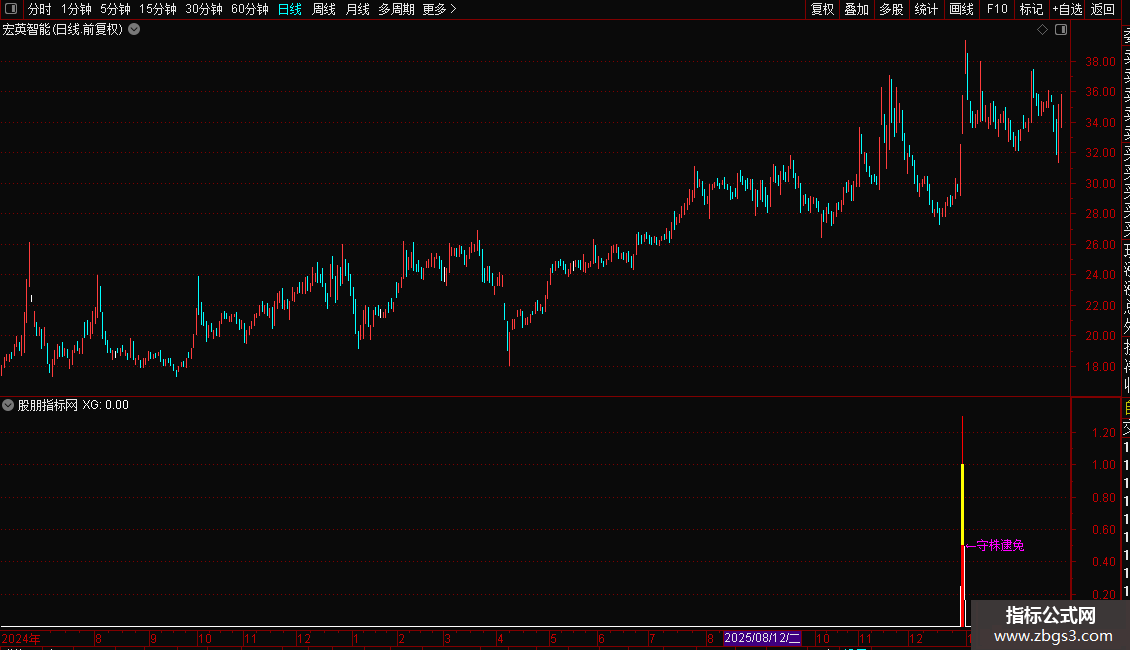Click the yellow signal bar in indicator pane
The width and height of the screenshot is (1130, 650).
[963, 504]
